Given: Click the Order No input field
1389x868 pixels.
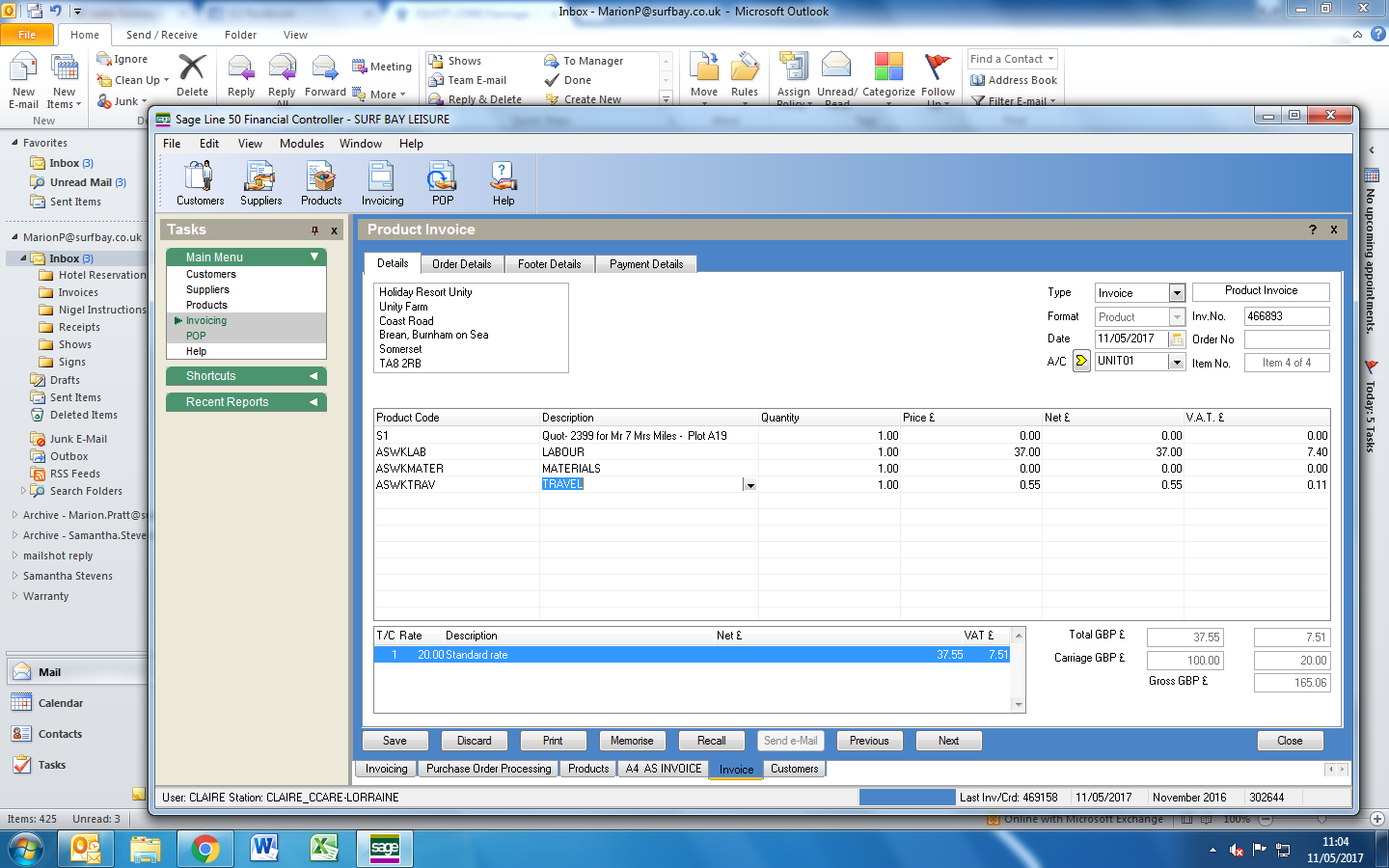Looking at the screenshot, I should [1286, 339].
